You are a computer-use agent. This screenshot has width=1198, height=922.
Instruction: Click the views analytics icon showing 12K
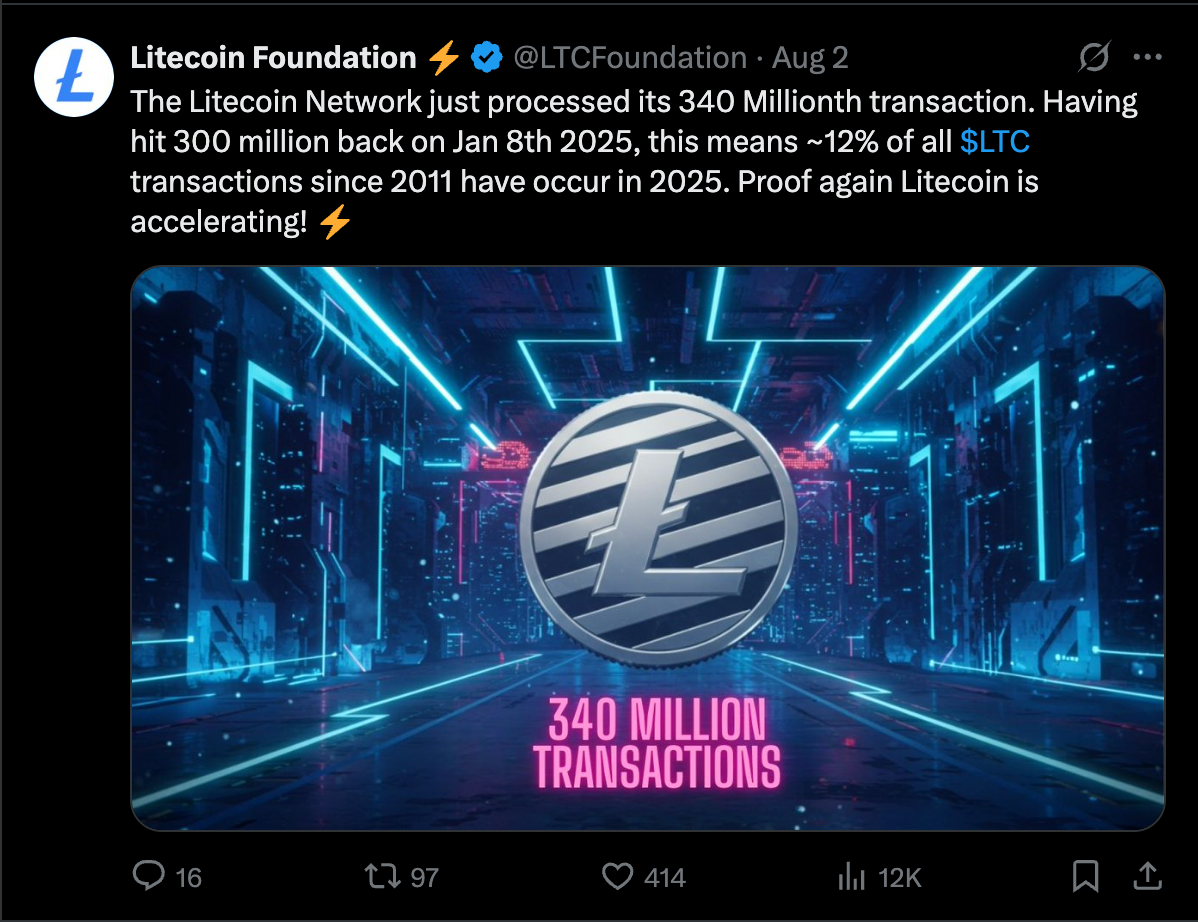tap(852, 877)
